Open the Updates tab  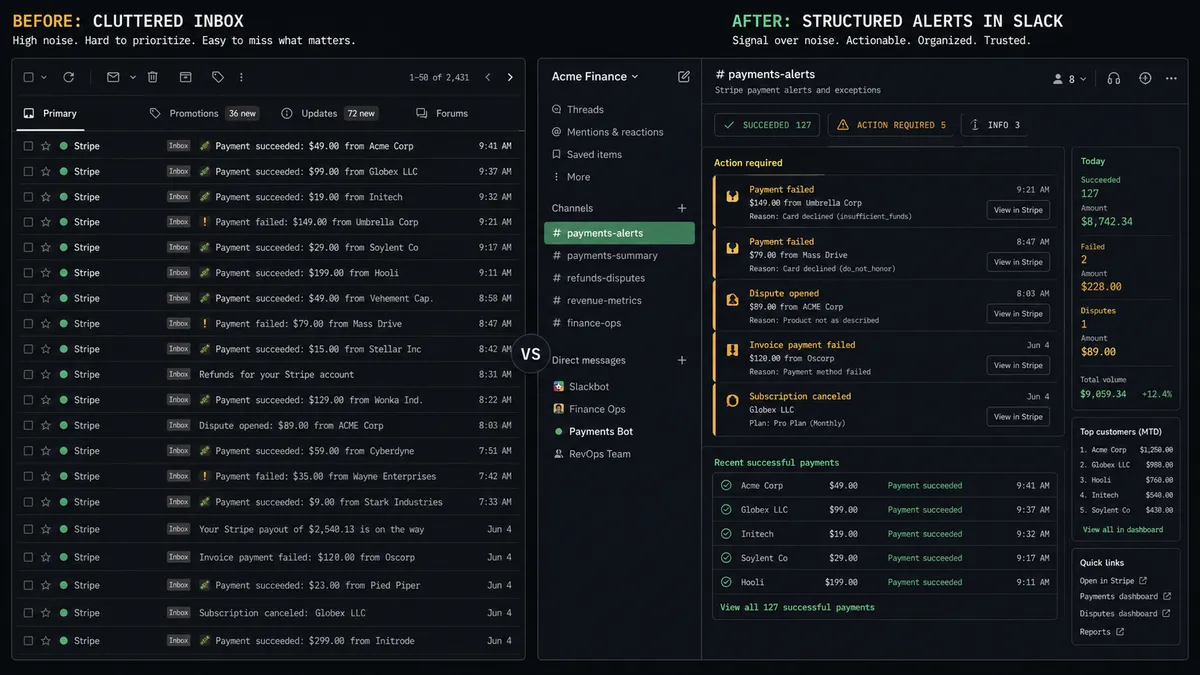pyautogui.click(x=329, y=113)
